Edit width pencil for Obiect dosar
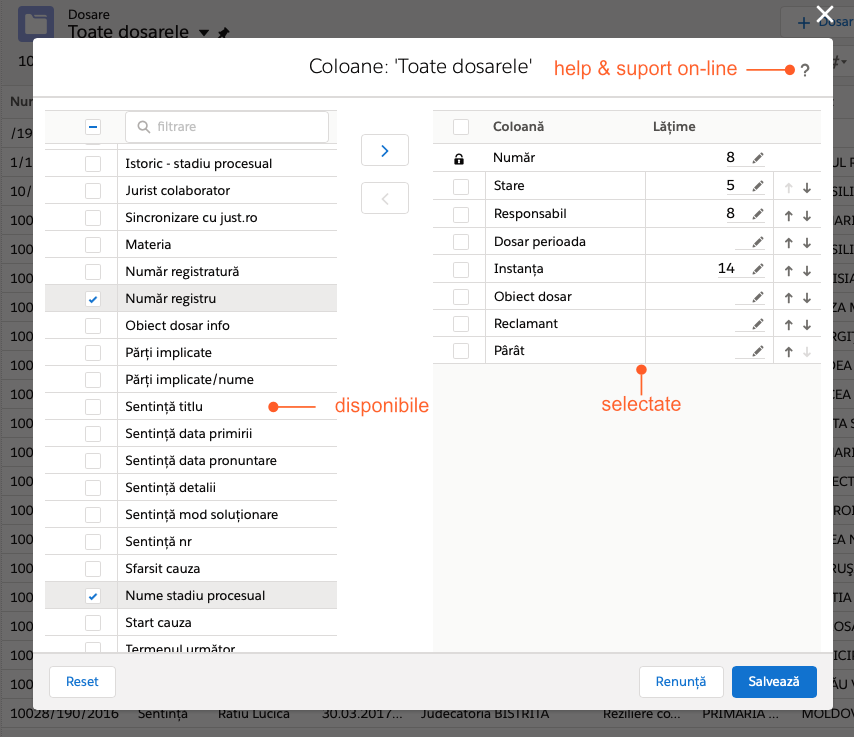The width and height of the screenshot is (854, 737). (x=758, y=297)
